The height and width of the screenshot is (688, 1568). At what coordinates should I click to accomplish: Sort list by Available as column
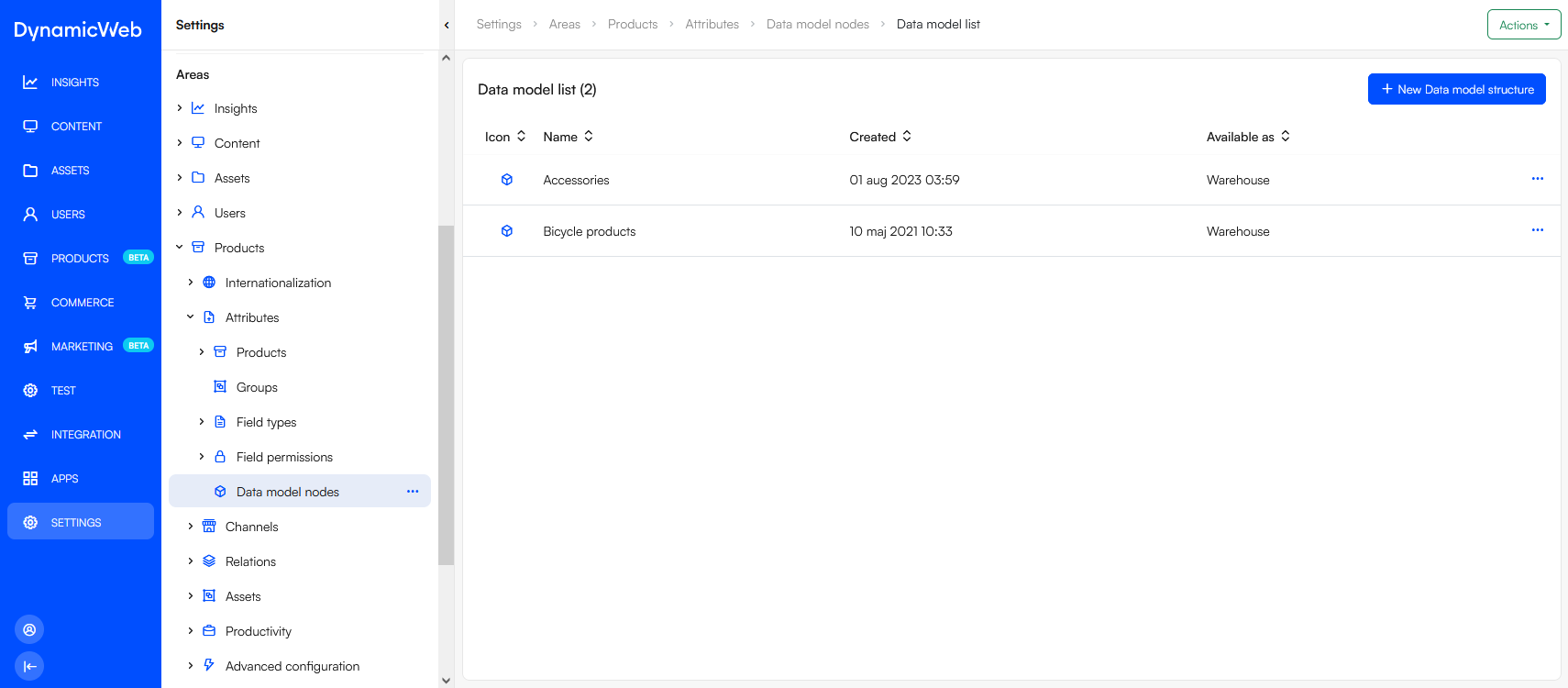[1249, 137]
